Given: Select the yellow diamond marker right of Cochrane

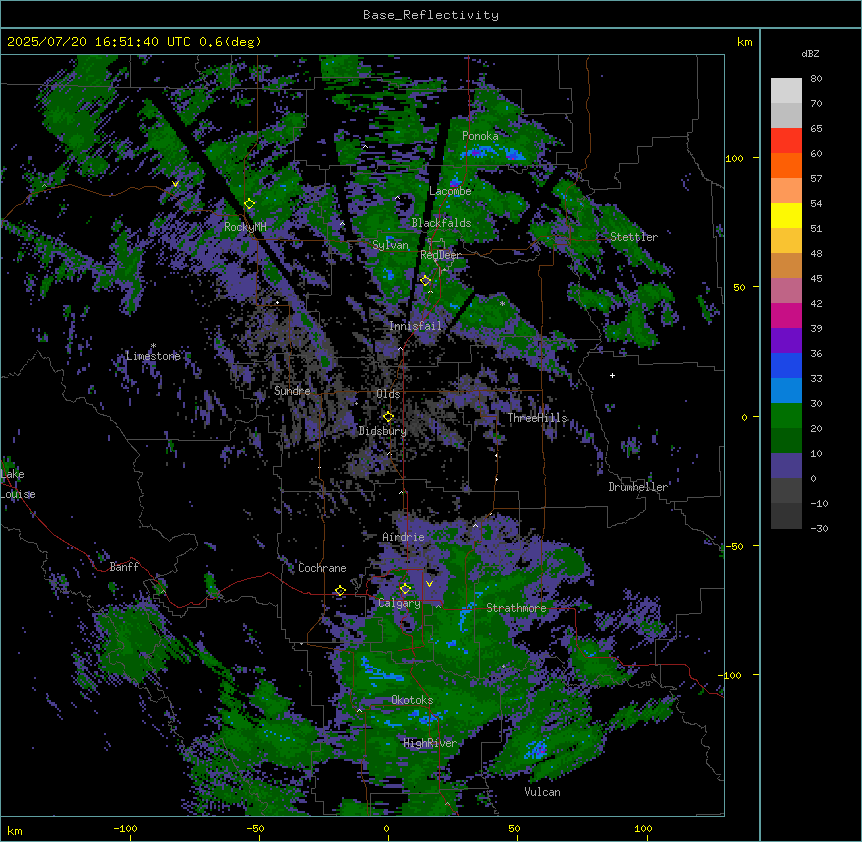Looking at the screenshot, I should (340, 591).
